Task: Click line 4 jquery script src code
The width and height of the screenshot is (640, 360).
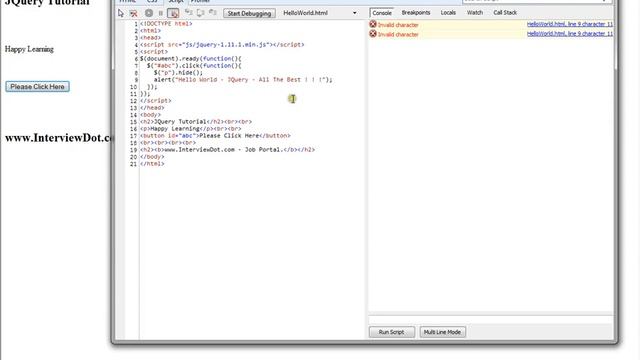Action: click(222, 44)
